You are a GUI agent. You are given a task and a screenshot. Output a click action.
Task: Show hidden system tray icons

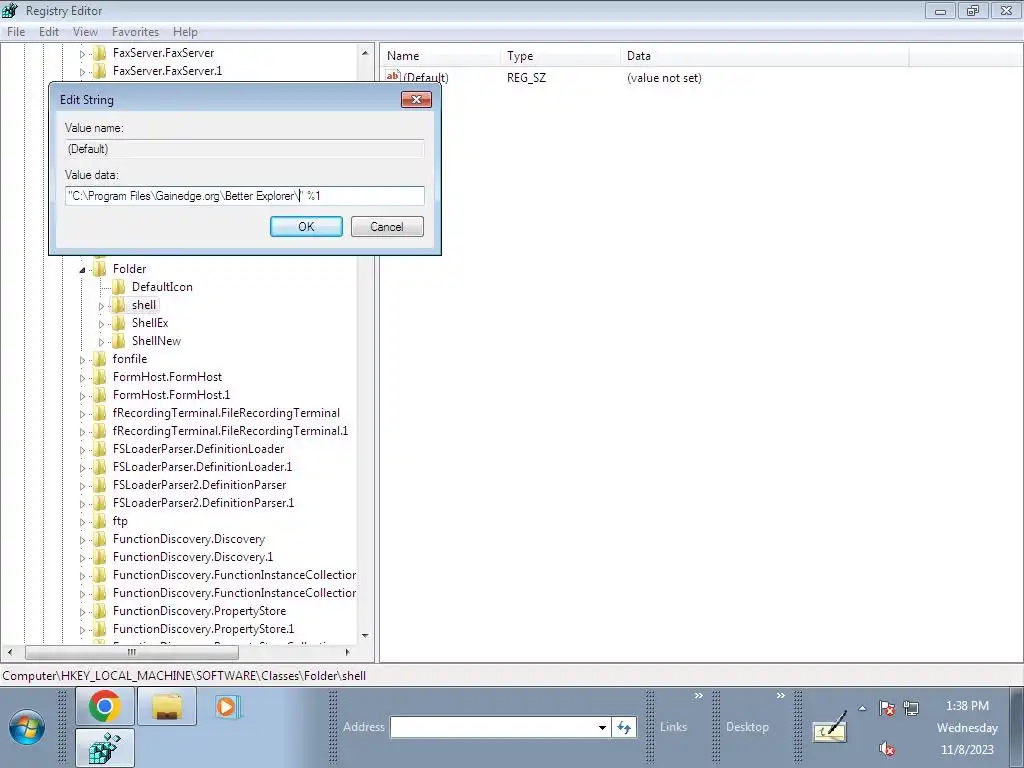(862, 708)
